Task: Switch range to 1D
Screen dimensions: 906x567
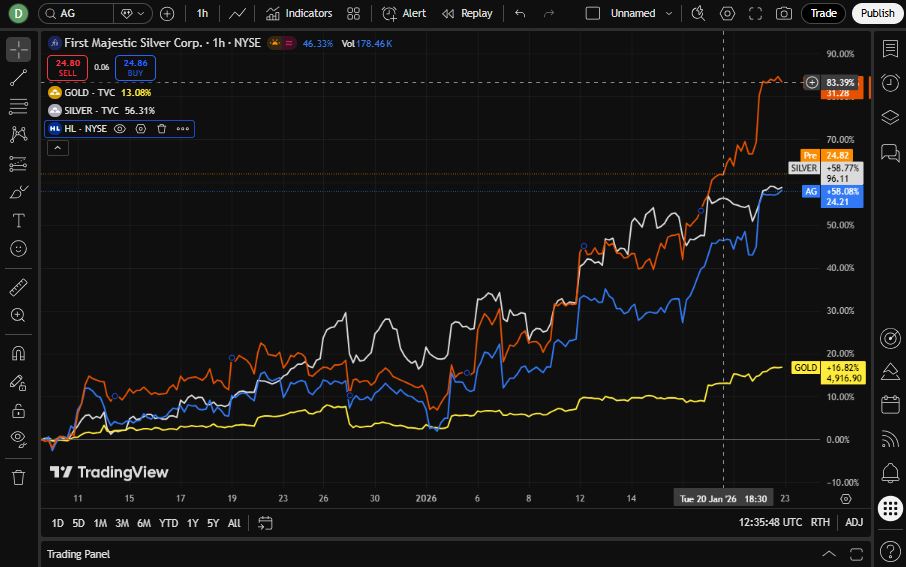Action: click(x=58, y=523)
